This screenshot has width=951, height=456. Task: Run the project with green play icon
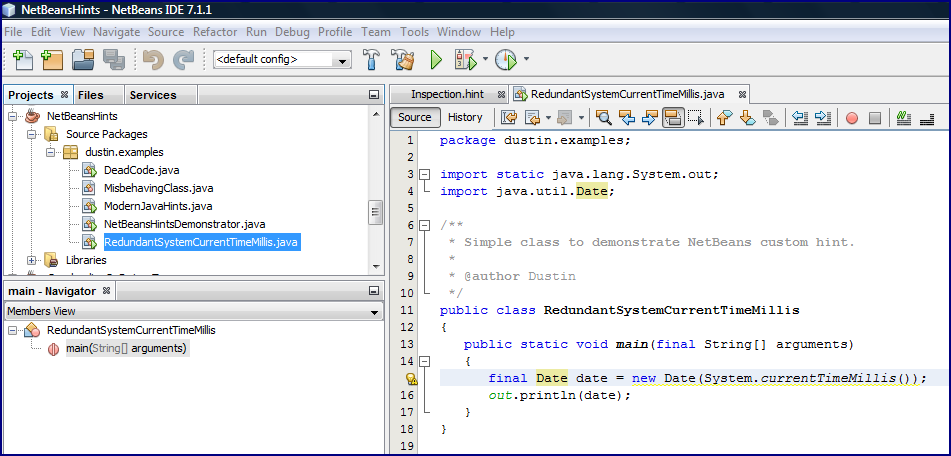436,59
